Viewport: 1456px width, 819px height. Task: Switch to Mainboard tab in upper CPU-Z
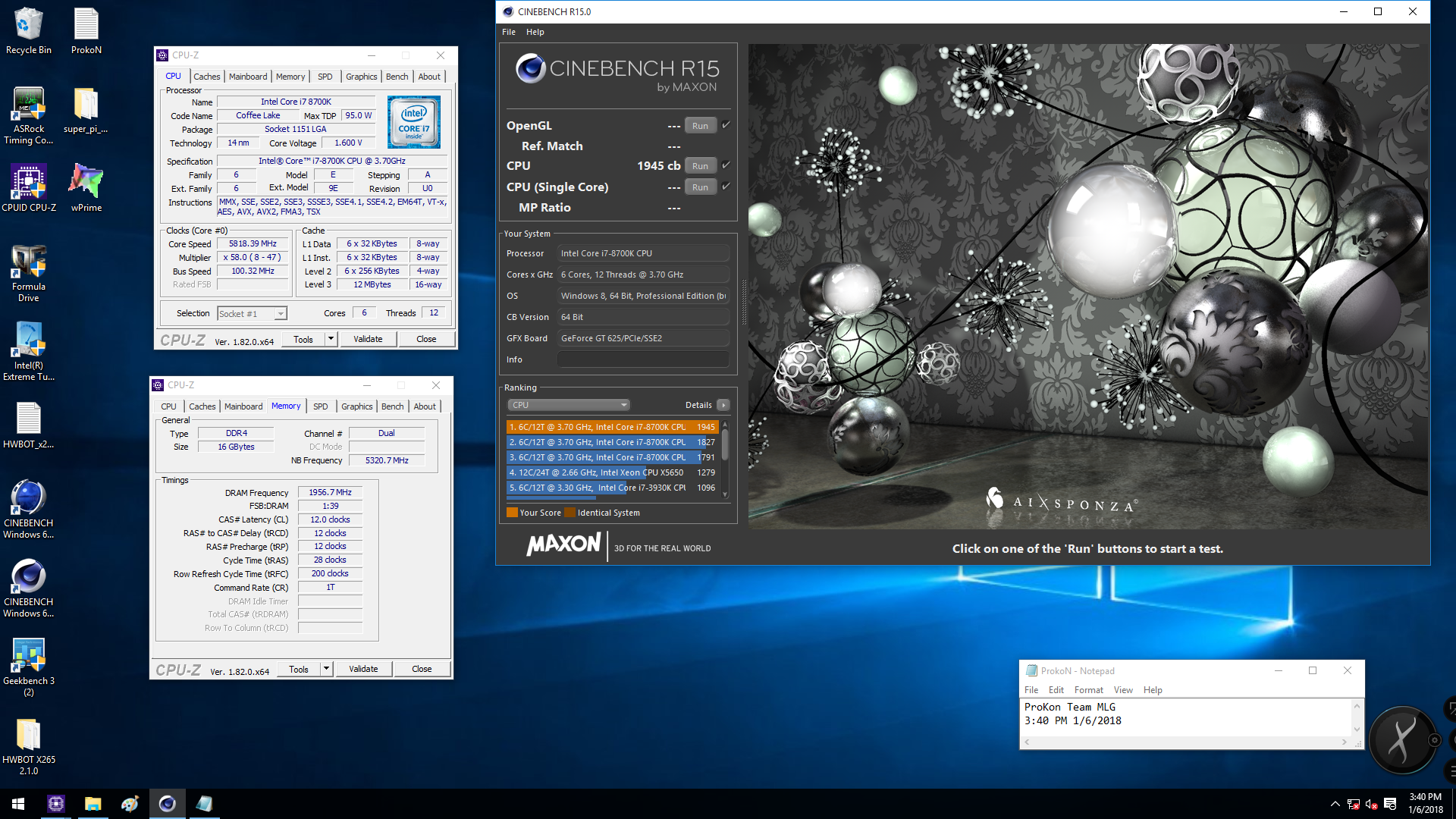[248, 77]
